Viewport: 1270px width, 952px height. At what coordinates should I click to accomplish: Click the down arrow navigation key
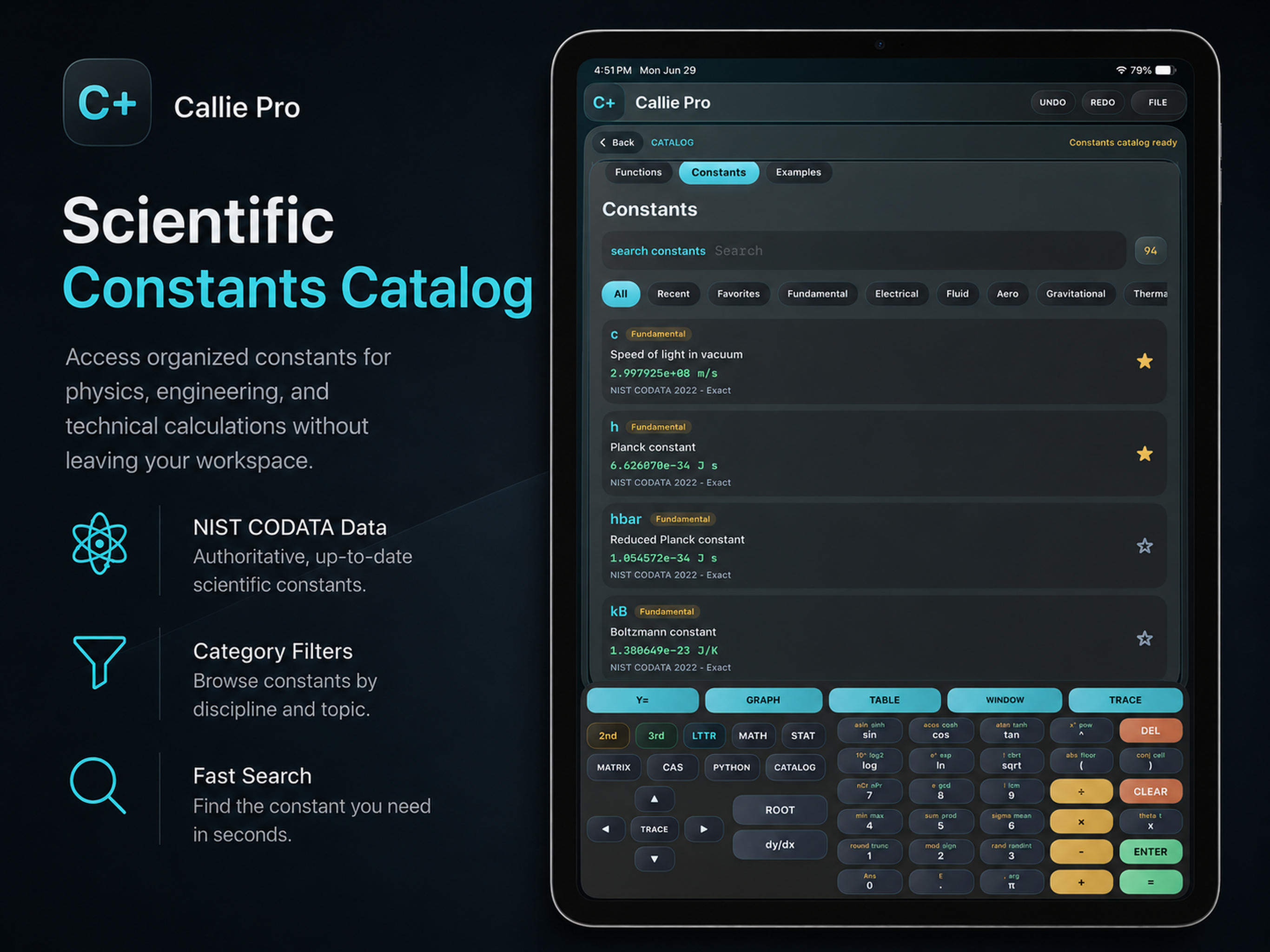click(655, 859)
